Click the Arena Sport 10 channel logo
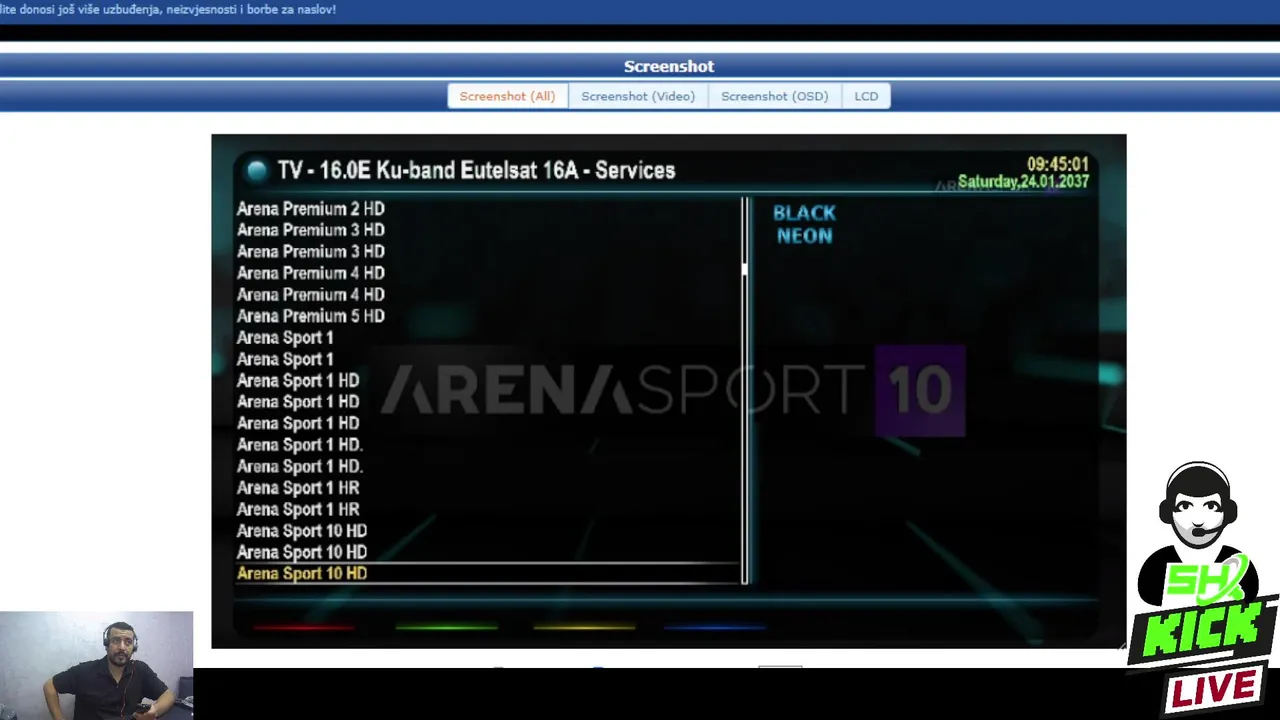Screen dimensions: 1280x720 (x=672, y=390)
